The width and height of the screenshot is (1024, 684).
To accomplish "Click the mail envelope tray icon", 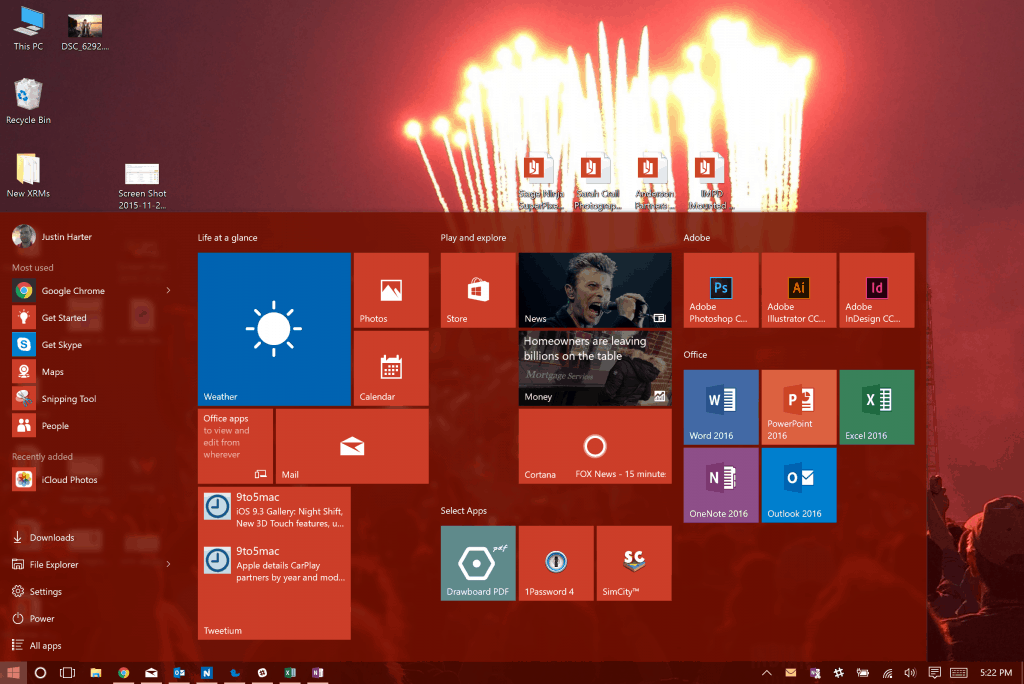I will click(791, 673).
